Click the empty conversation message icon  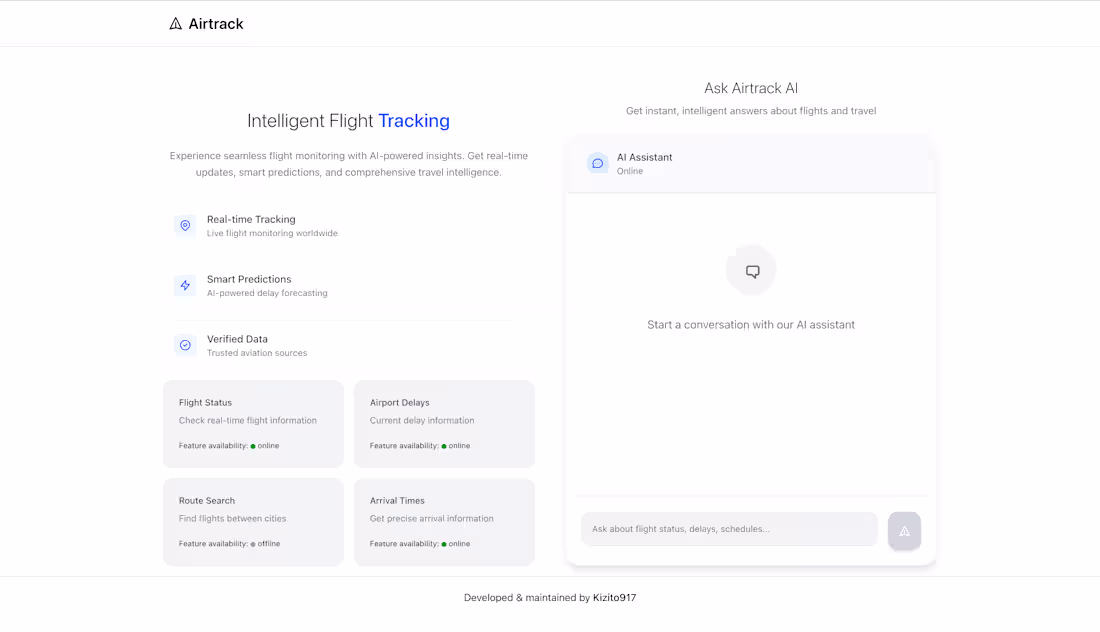[752, 271]
